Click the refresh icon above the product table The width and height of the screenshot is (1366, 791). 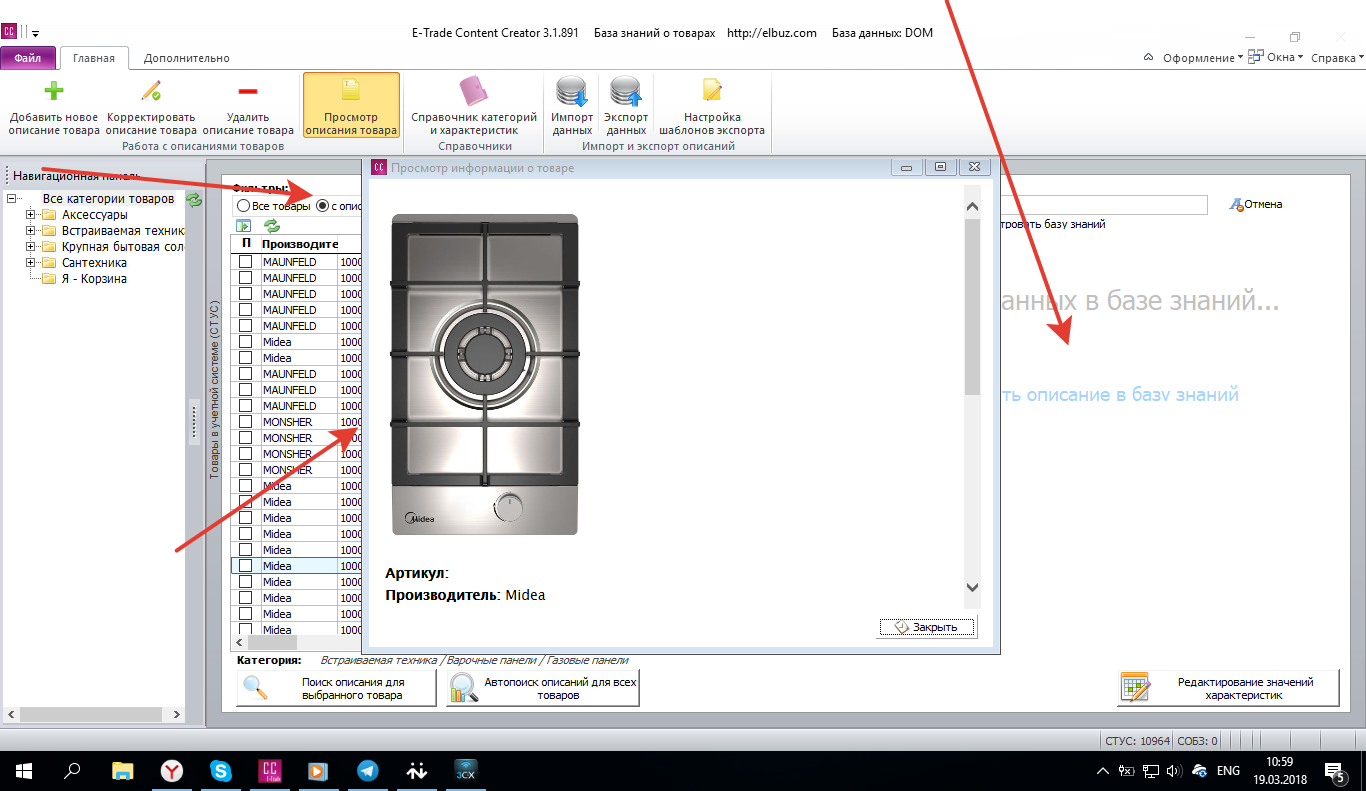272,227
